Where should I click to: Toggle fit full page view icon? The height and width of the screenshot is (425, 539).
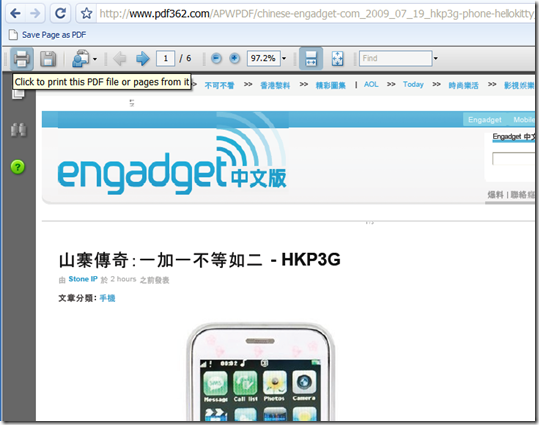pos(338,58)
